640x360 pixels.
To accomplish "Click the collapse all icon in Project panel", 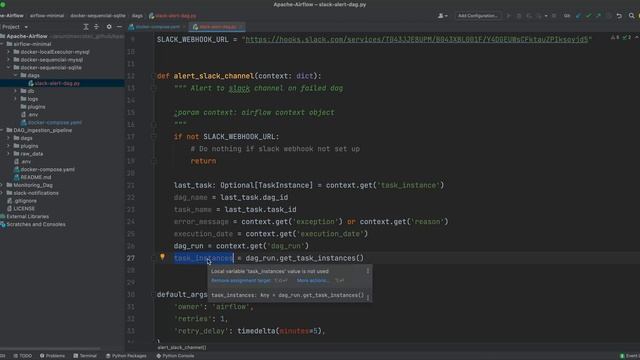I will click(x=96, y=27).
